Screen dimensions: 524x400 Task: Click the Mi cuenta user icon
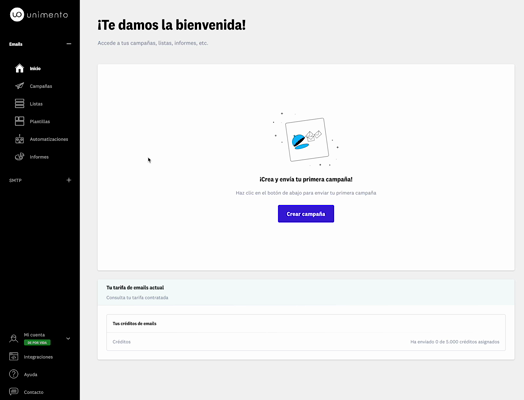click(x=14, y=339)
